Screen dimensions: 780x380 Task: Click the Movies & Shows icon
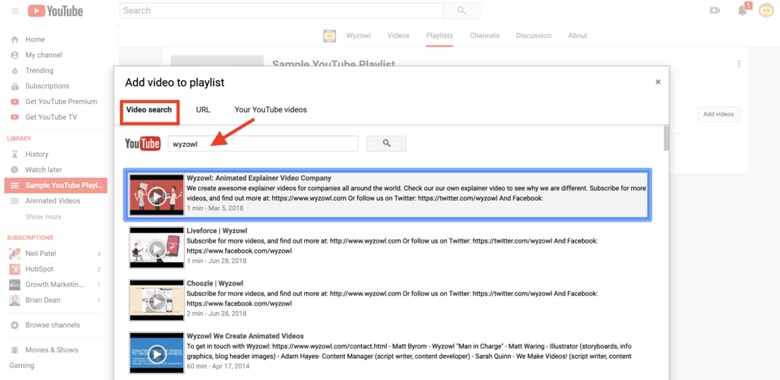pos(15,350)
